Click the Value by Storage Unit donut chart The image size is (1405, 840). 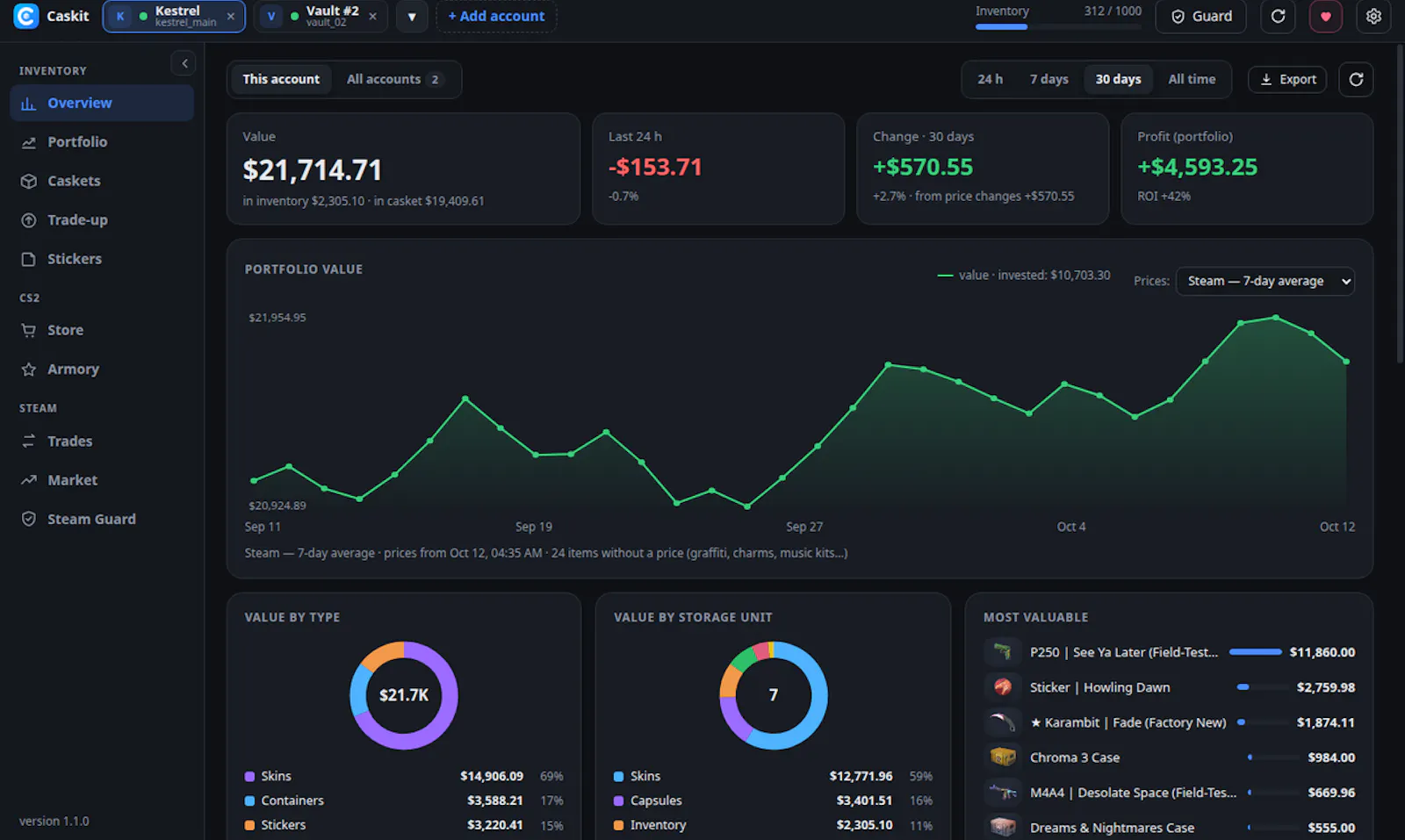pos(774,695)
